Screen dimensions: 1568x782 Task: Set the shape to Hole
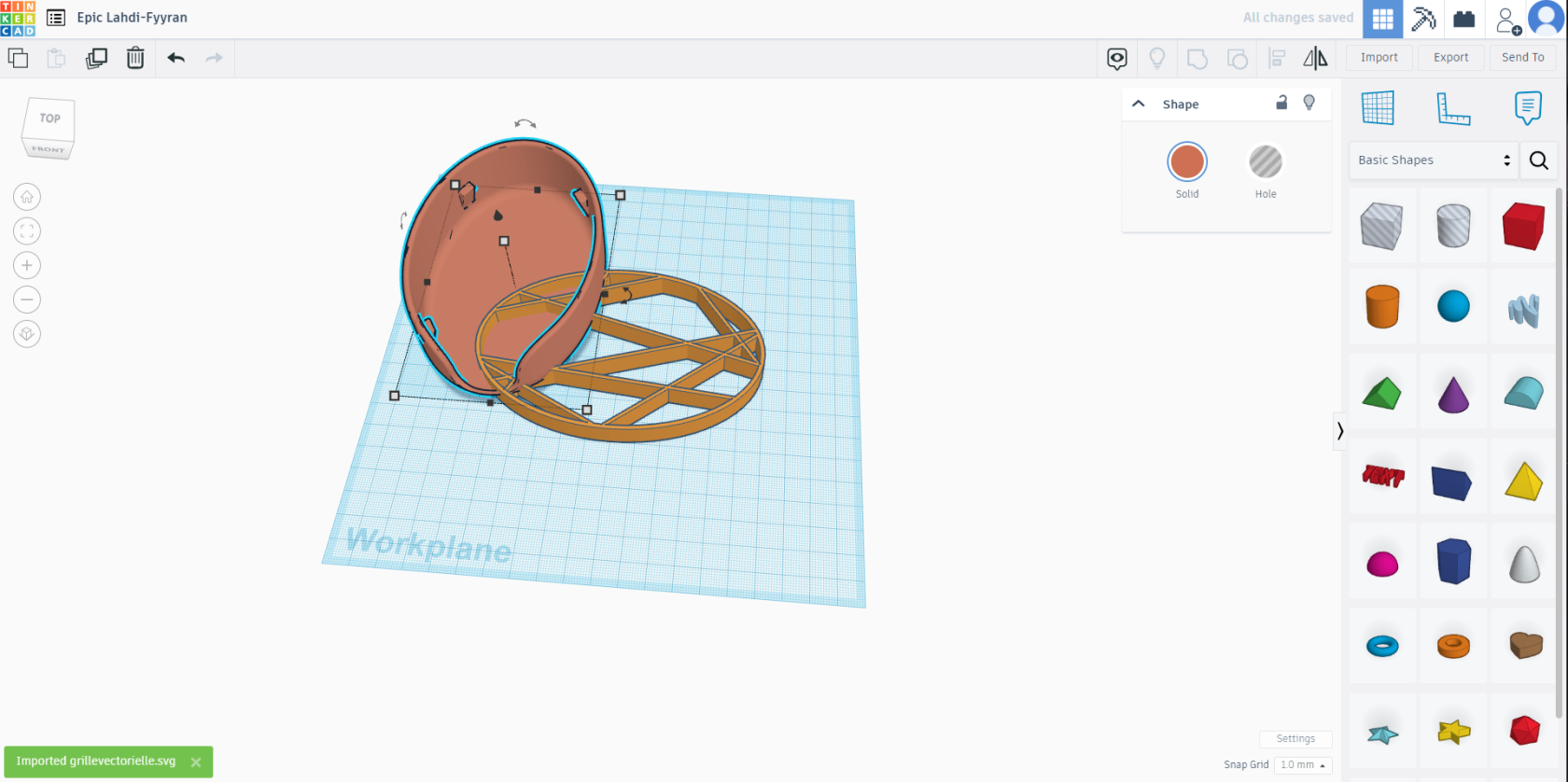click(1266, 162)
